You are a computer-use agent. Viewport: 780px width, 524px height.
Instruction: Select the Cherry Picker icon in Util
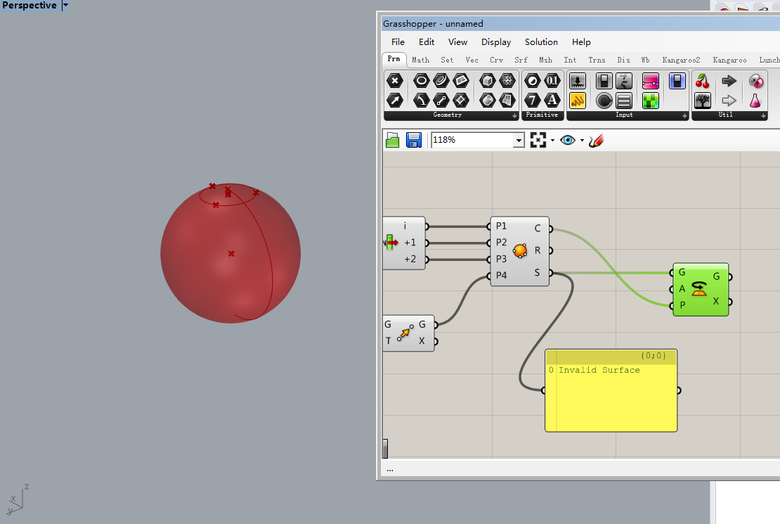[x=703, y=81]
